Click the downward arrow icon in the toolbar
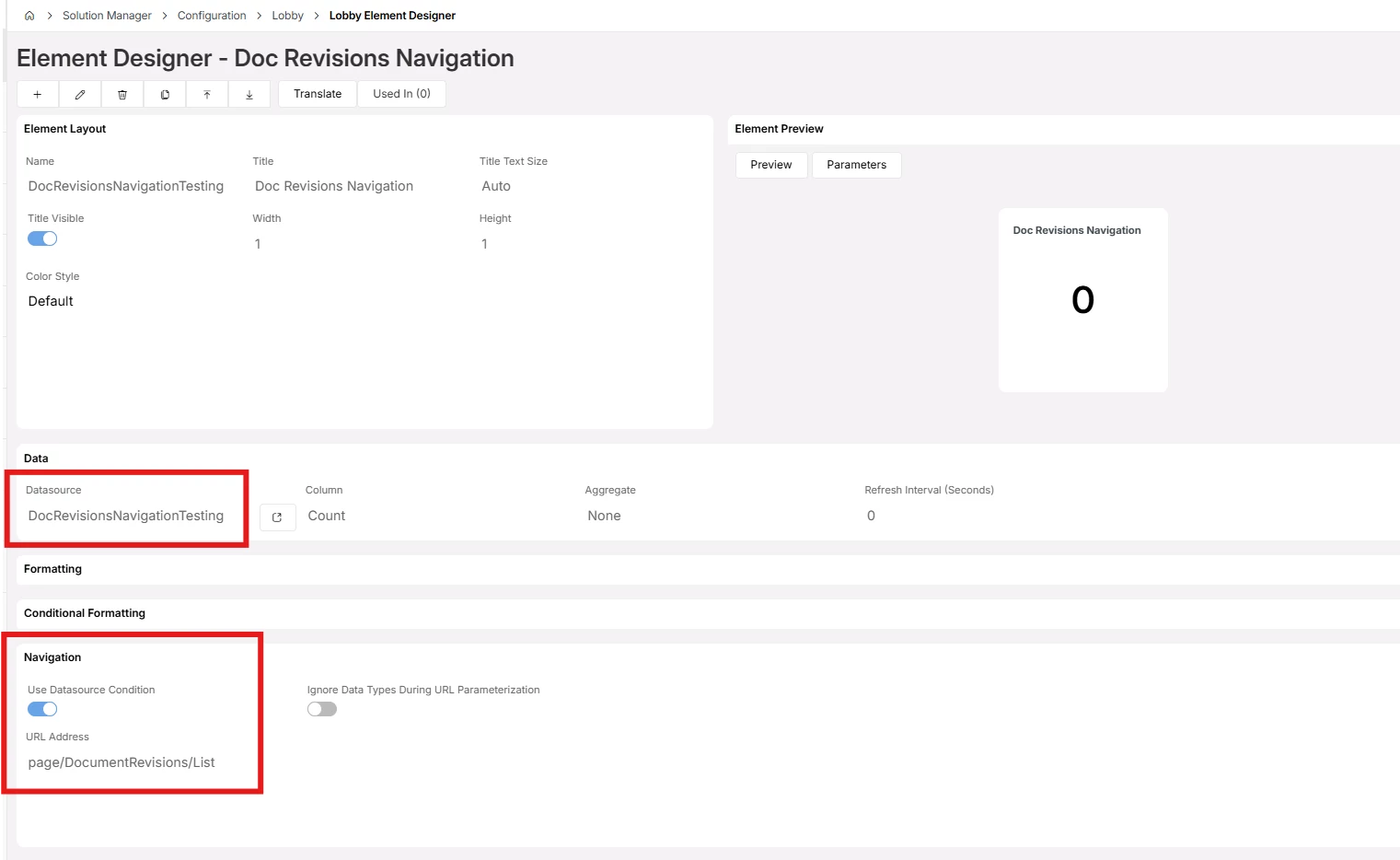This screenshot has height=860, width=1400. click(x=249, y=94)
